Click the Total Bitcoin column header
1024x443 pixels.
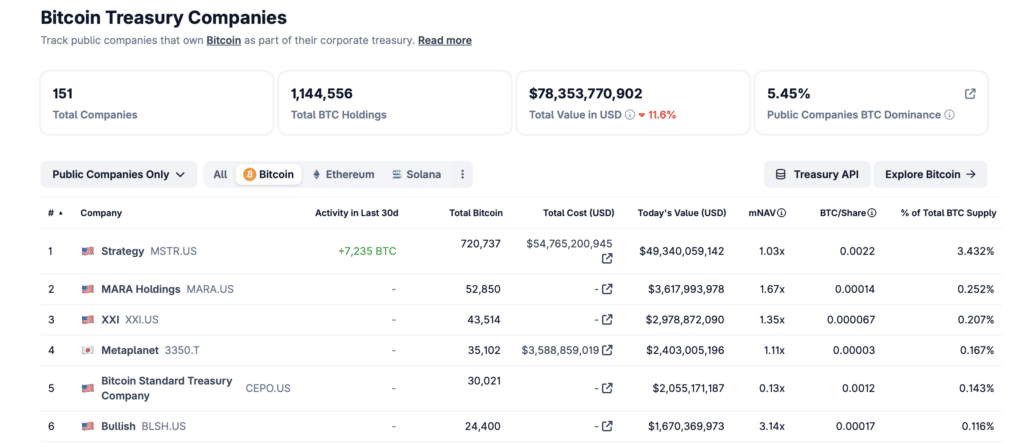(476, 213)
